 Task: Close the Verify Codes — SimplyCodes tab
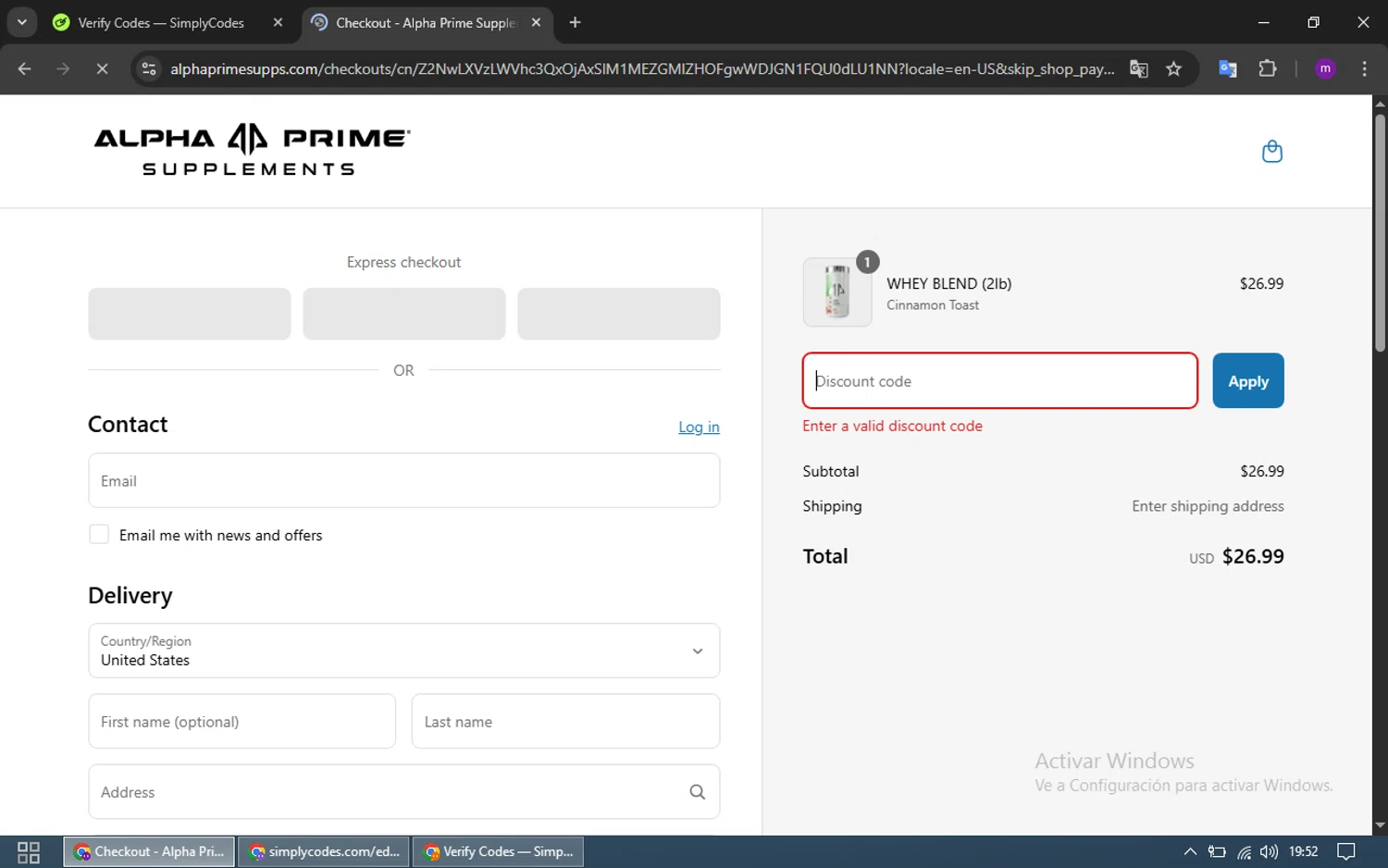[278, 22]
